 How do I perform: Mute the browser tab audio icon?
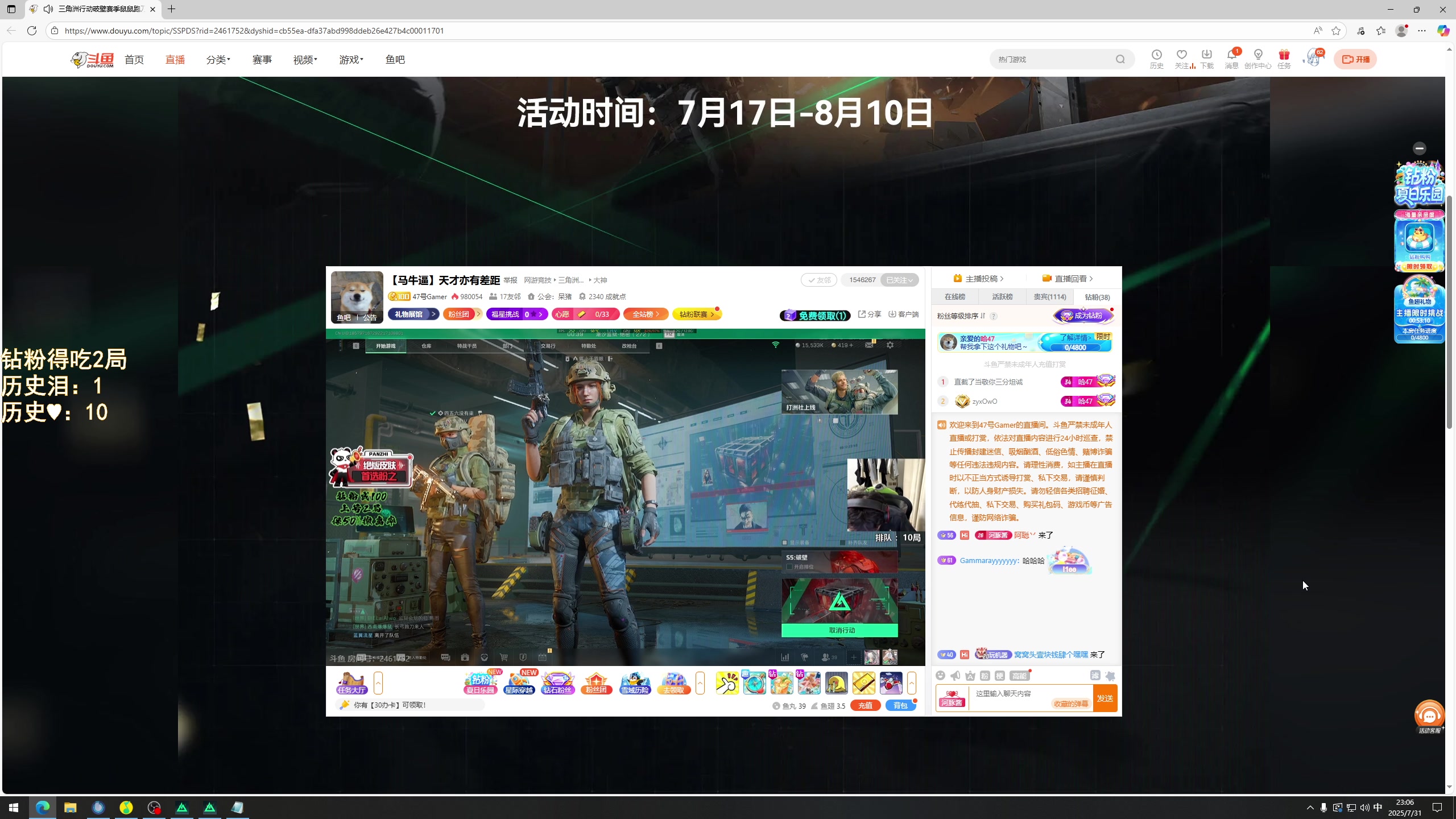[x=48, y=9]
